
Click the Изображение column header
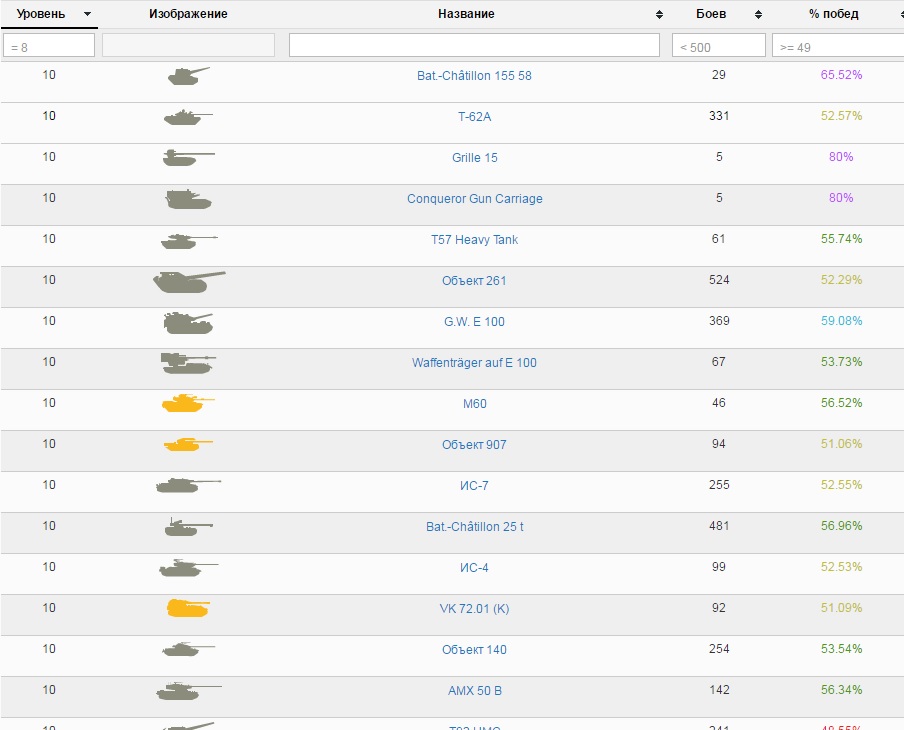click(188, 14)
